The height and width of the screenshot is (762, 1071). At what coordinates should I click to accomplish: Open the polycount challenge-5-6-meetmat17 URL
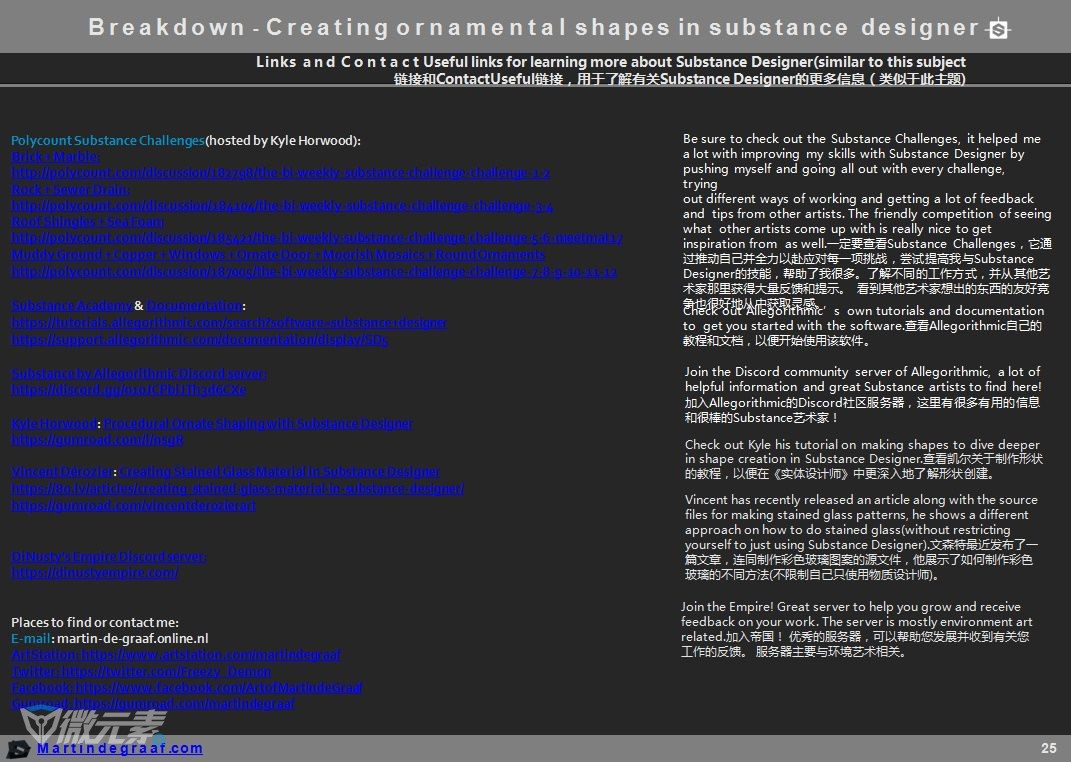pos(317,238)
